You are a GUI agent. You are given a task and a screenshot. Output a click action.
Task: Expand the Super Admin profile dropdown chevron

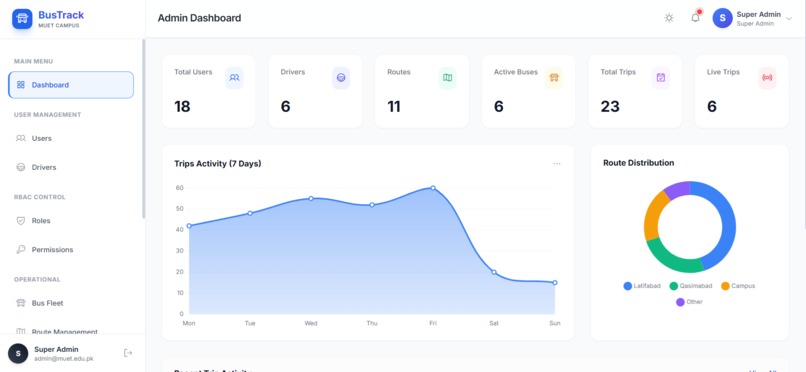point(789,18)
